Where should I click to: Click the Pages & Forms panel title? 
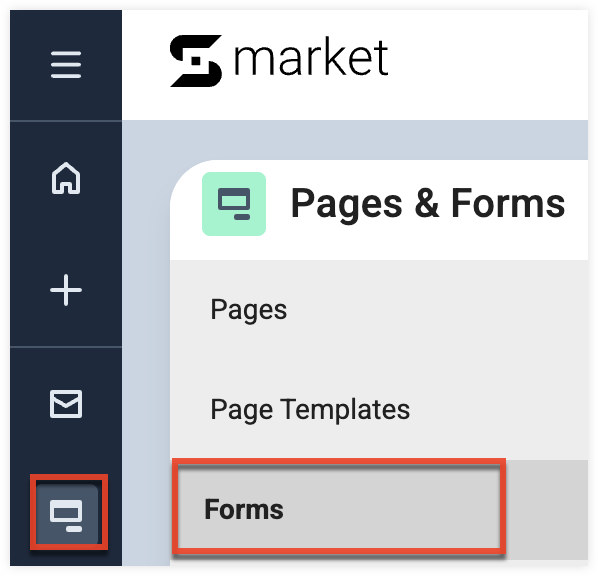pyautogui.click(x=428, y=204)
